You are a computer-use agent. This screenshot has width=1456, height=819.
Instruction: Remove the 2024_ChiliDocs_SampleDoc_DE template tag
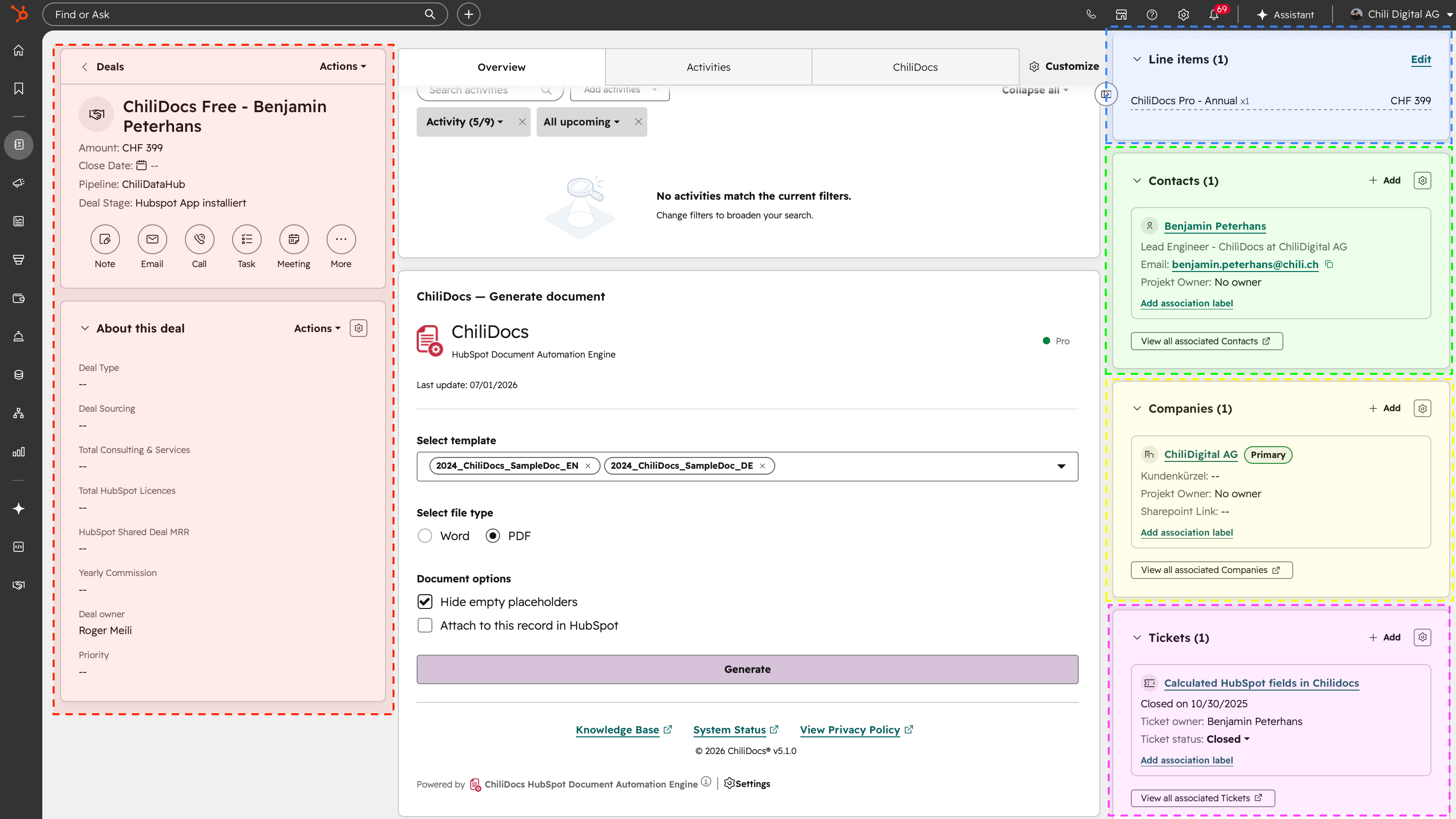click(x=762, y=466)
